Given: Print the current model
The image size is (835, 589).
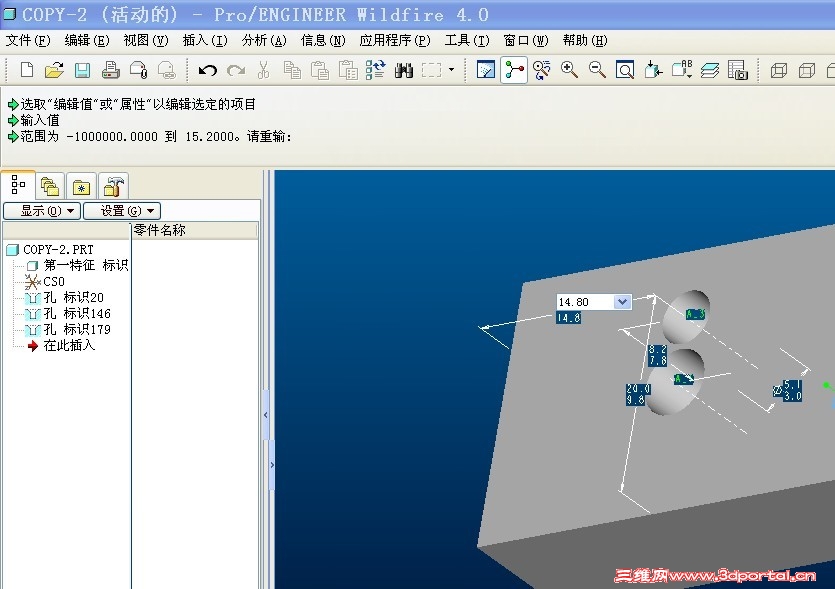Looking at the screenshot, I should 110,70.
